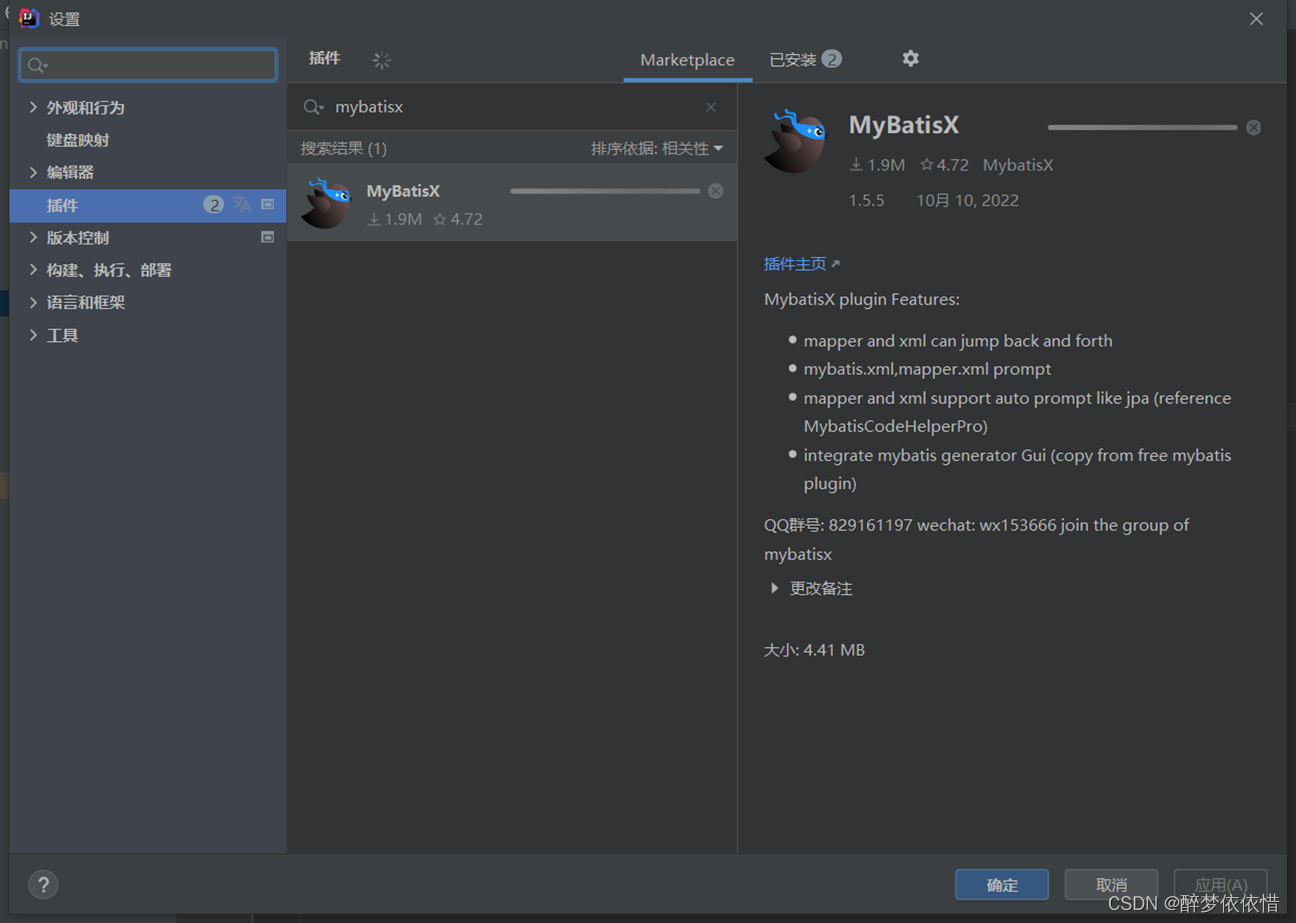Click large MyBatisX logo in detail pane
This screenshot has width=1296, height=923.
click(796, 141)
